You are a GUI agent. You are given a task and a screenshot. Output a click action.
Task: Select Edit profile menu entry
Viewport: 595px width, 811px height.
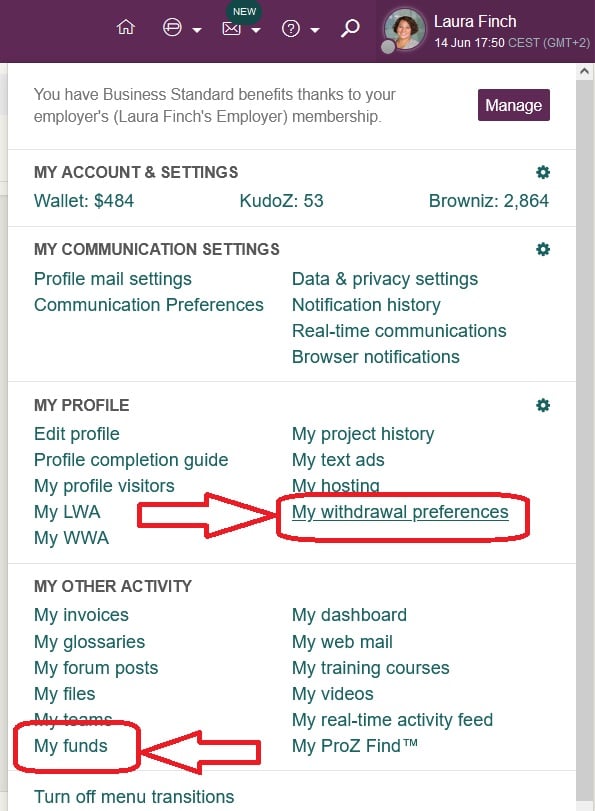(77, 433)
